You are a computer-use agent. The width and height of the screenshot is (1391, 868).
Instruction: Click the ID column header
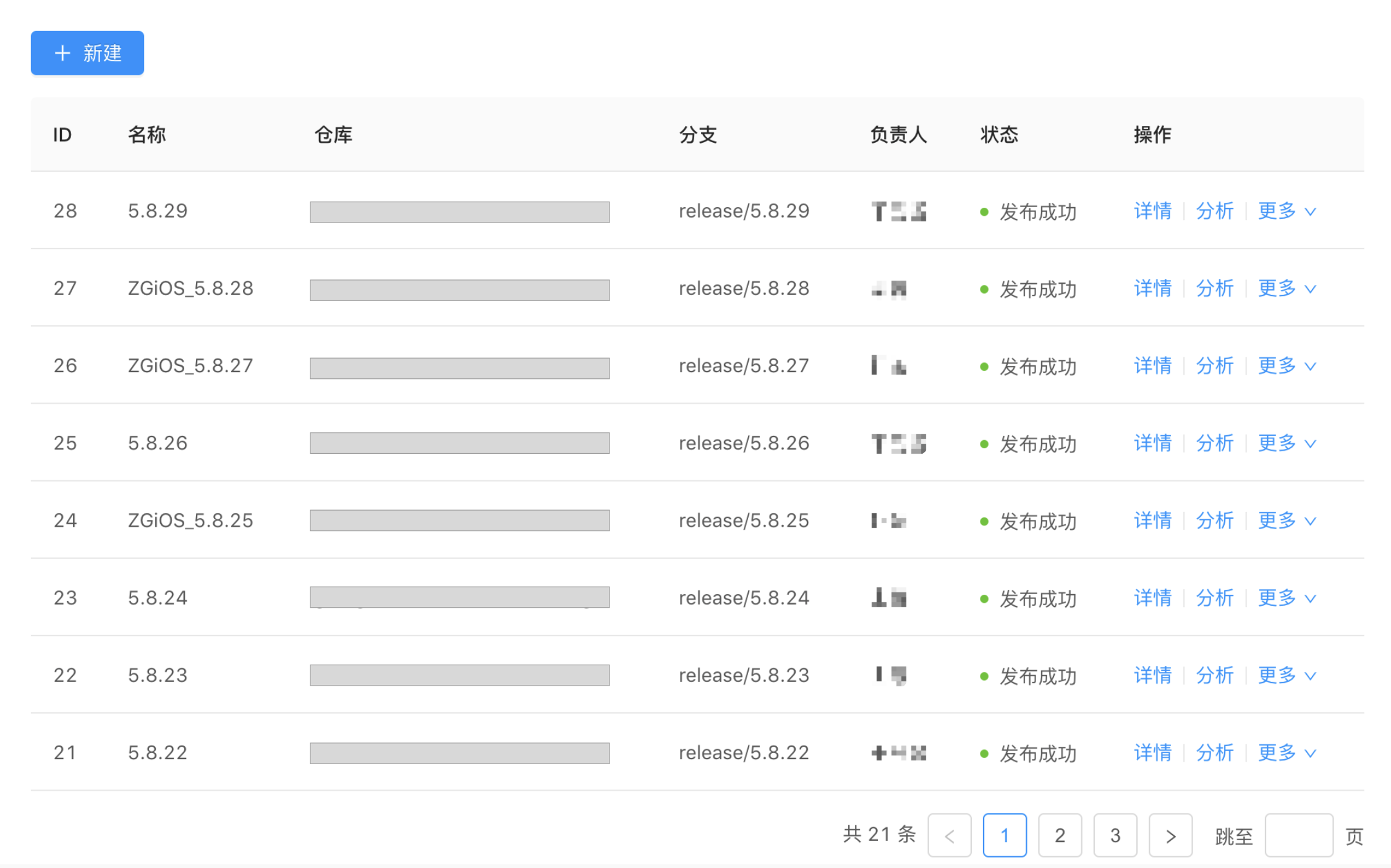pyautogui.click(x=62, y=134)
